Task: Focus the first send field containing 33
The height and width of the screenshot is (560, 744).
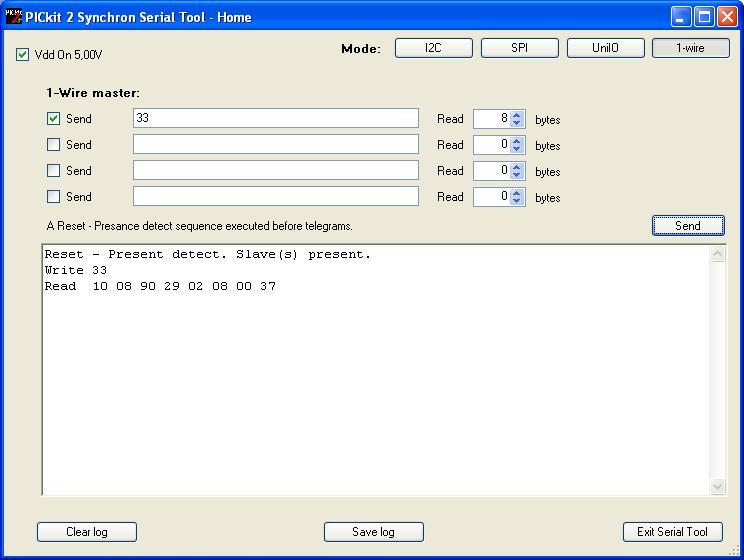Action: click(276, 118)
